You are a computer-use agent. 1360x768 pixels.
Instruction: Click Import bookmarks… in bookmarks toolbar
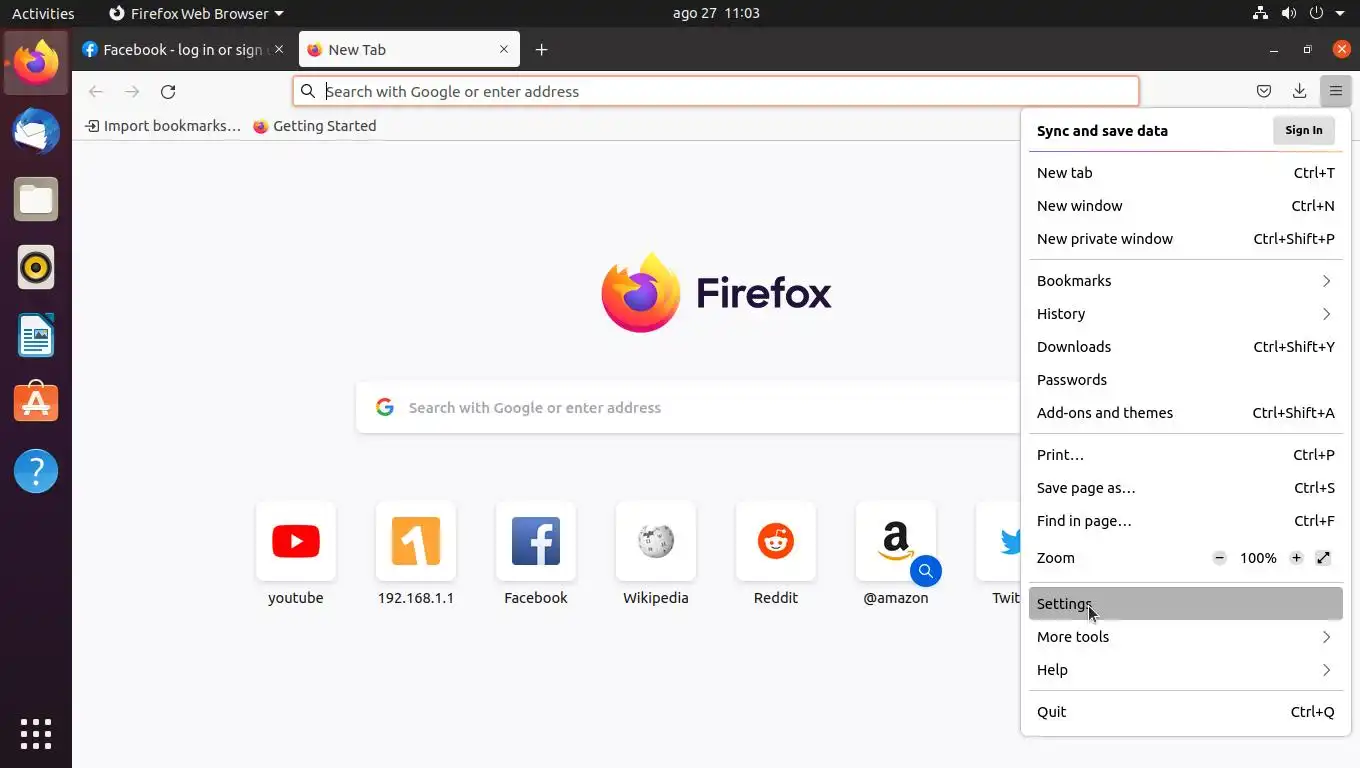(163, 126)
